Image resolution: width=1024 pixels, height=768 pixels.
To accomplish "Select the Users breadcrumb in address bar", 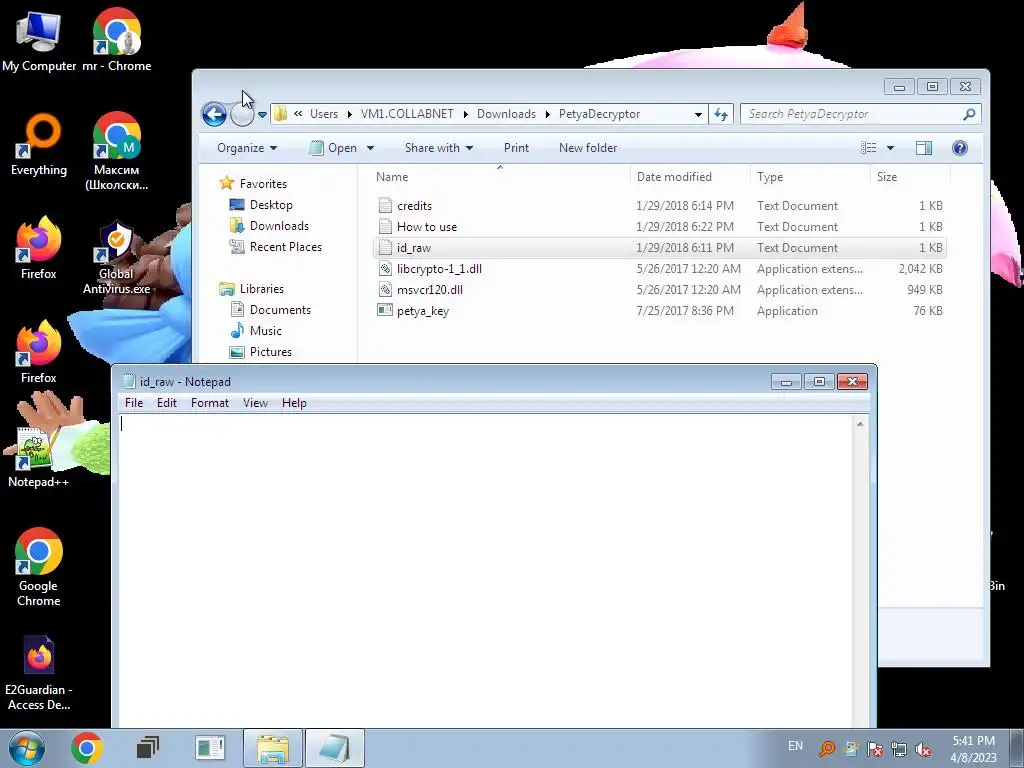I will (x=324, y=114).
